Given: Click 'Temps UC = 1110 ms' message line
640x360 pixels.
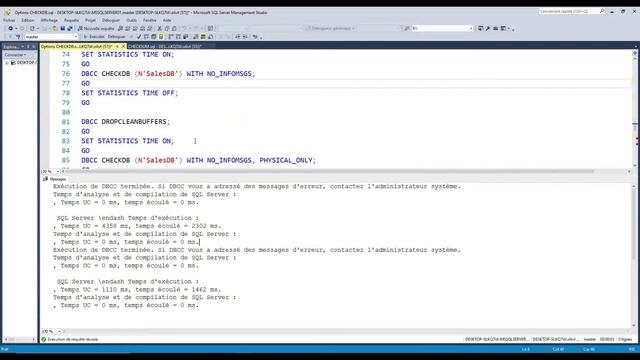Looking at the screenshot, I should 137,289.
